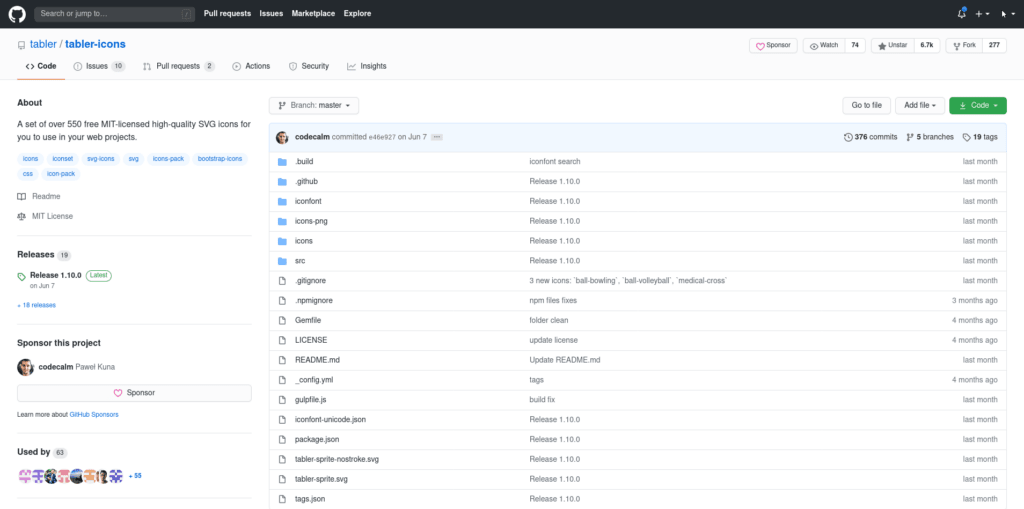Open the Security tab
This screenshot has width=1024, height=509.
pyautogui.click(x=308, y=66)
